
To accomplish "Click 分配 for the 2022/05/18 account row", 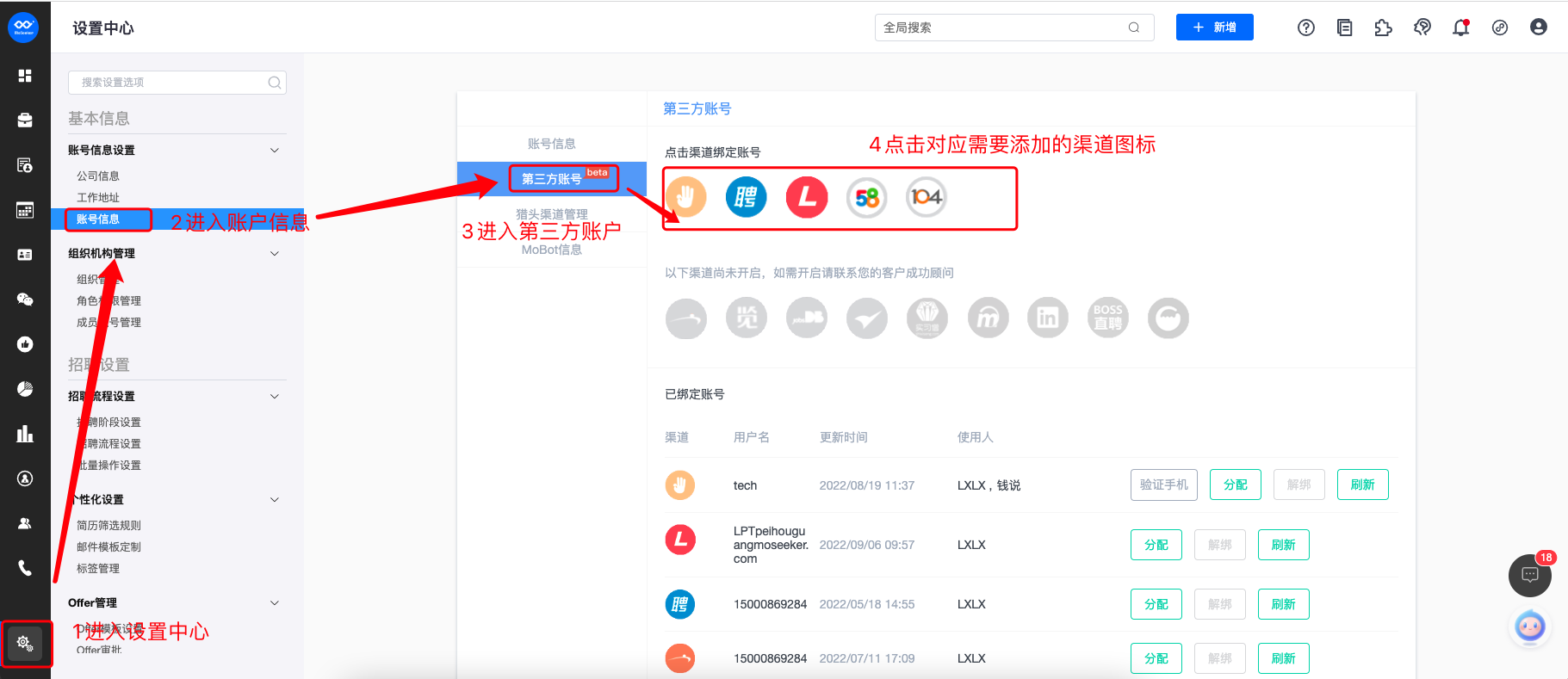I will [1156, 604].
